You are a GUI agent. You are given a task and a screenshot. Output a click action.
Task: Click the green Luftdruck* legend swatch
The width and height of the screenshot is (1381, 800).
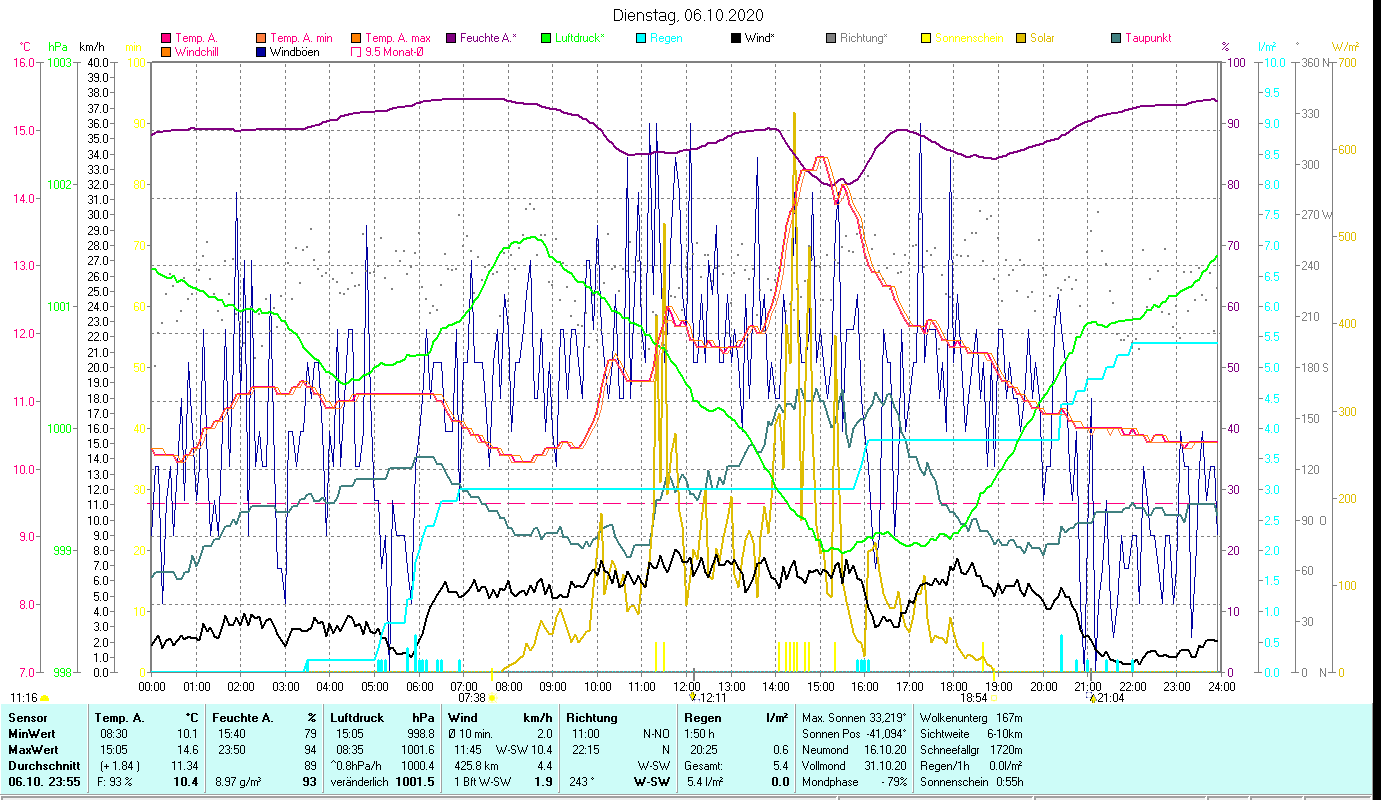point(546,38)
